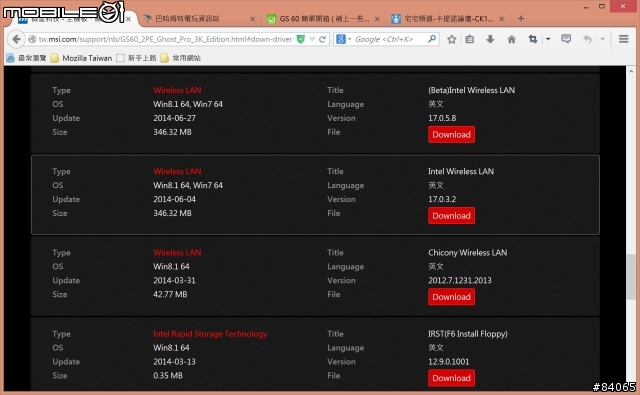Select version text 12.9.0.1001

pyautogui.click(x=449, y=362)
